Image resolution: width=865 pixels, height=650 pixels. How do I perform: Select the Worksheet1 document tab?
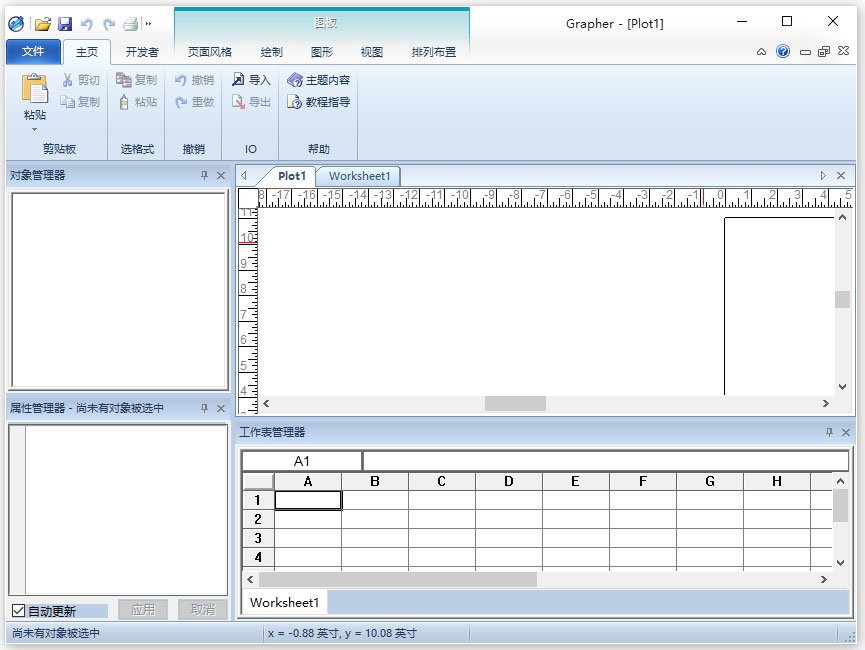pos(360,176)
